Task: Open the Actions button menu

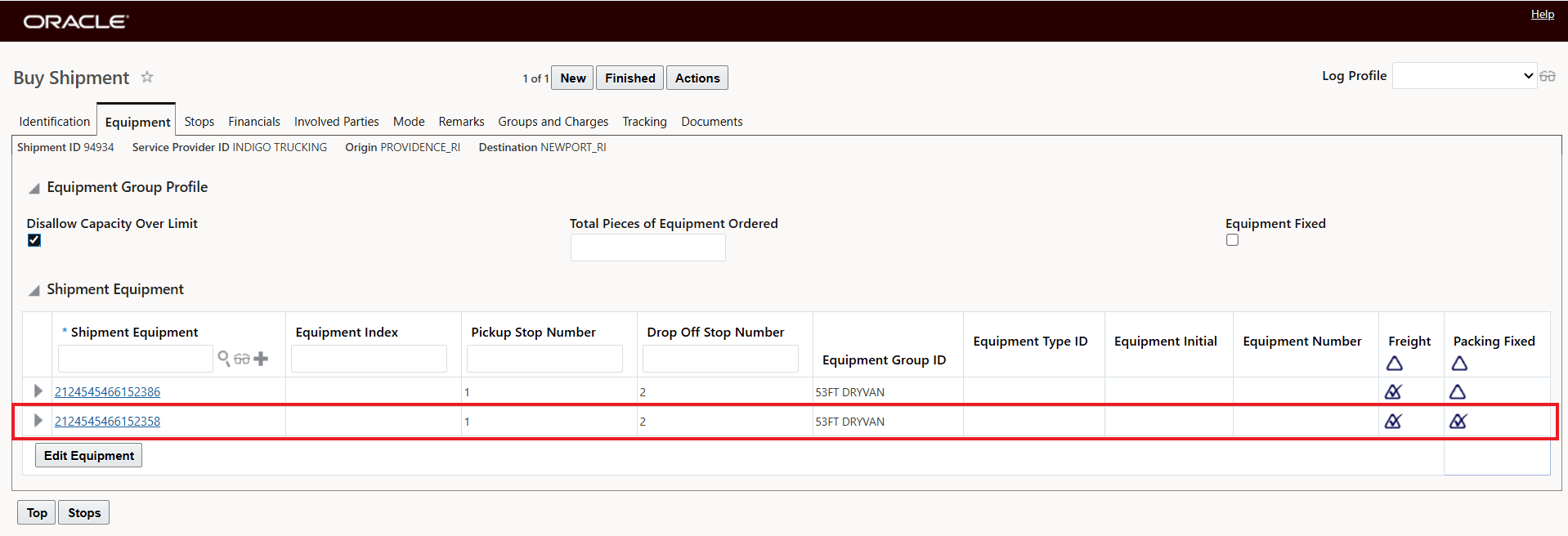Action: pos(697,78)
